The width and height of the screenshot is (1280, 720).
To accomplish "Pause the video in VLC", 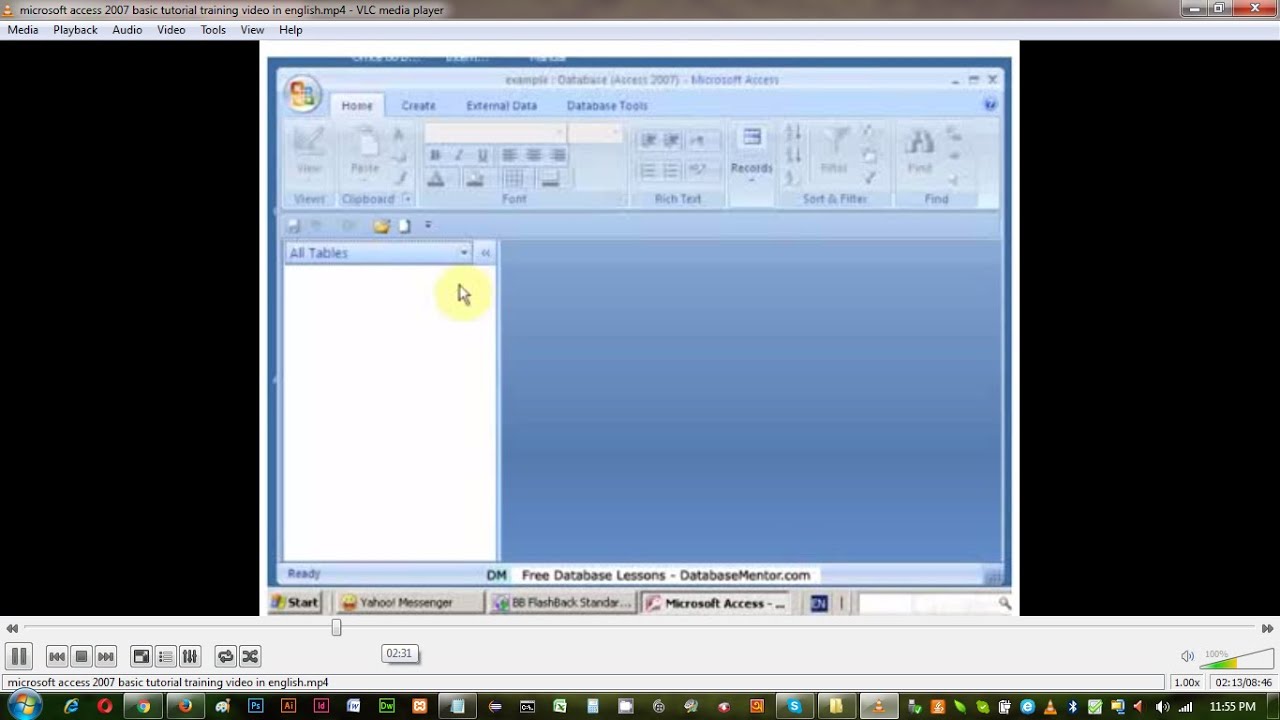I will [18, 656].
